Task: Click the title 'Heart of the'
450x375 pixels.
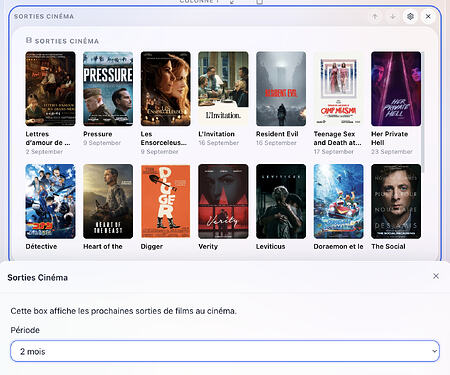Action: [x=103, y=247]
